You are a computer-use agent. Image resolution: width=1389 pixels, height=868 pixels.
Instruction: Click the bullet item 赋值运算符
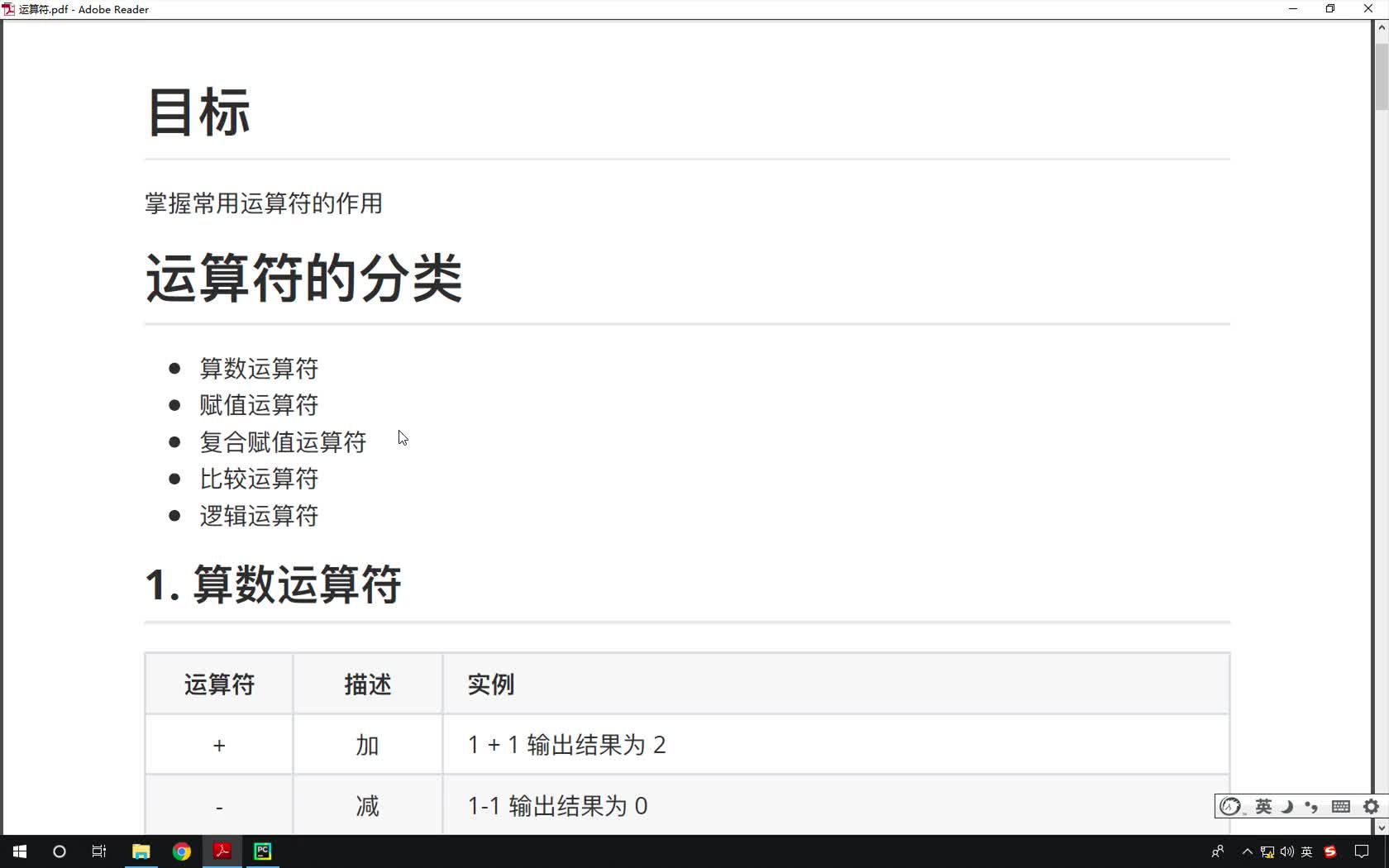click(x=259, y=405)
